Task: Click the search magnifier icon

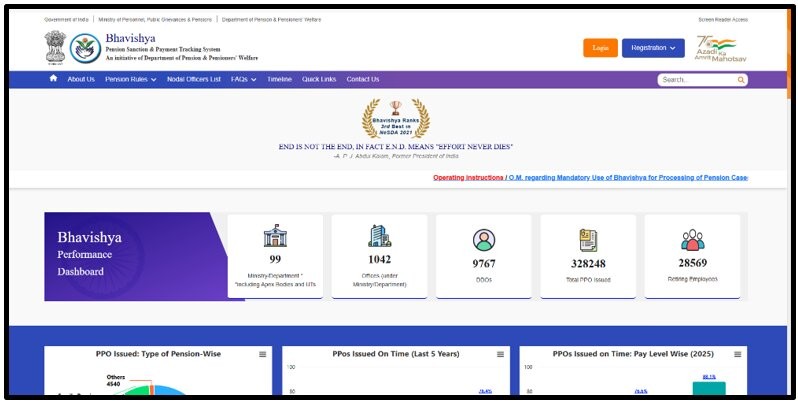Action: click(741, 80)
